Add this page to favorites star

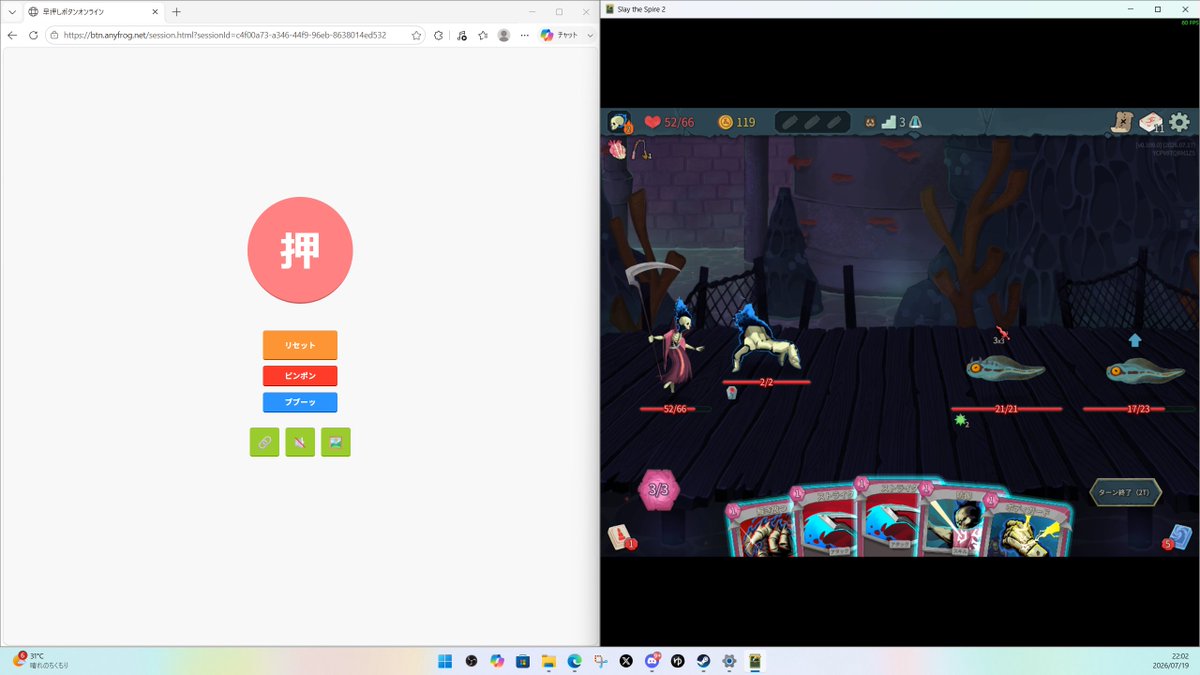tap(416, 35)
